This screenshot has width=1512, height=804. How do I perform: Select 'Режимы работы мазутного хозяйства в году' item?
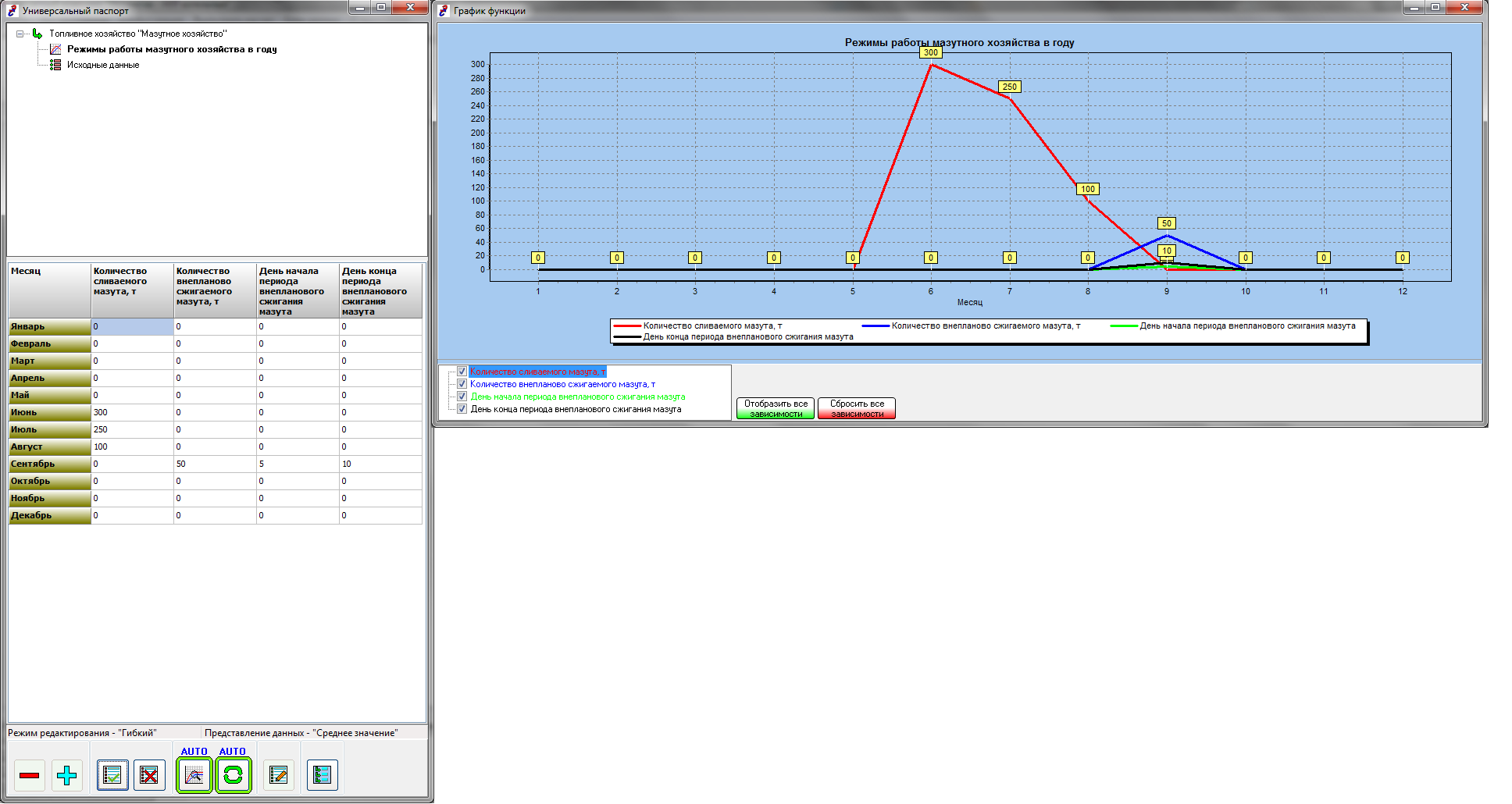point(172,49)
